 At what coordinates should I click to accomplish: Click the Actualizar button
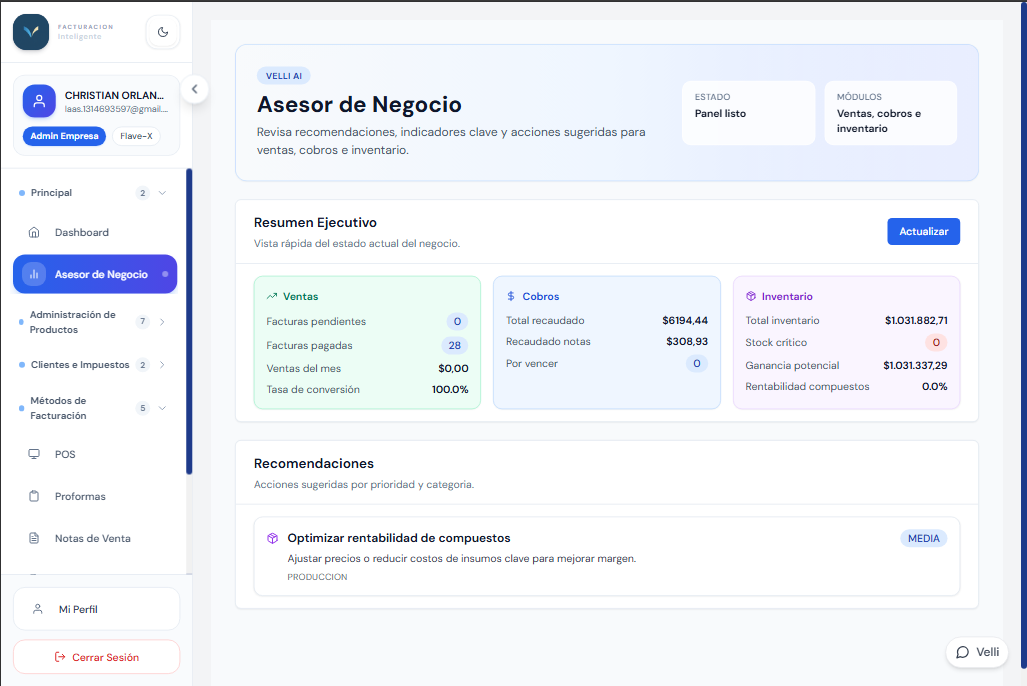coord(924,231)
